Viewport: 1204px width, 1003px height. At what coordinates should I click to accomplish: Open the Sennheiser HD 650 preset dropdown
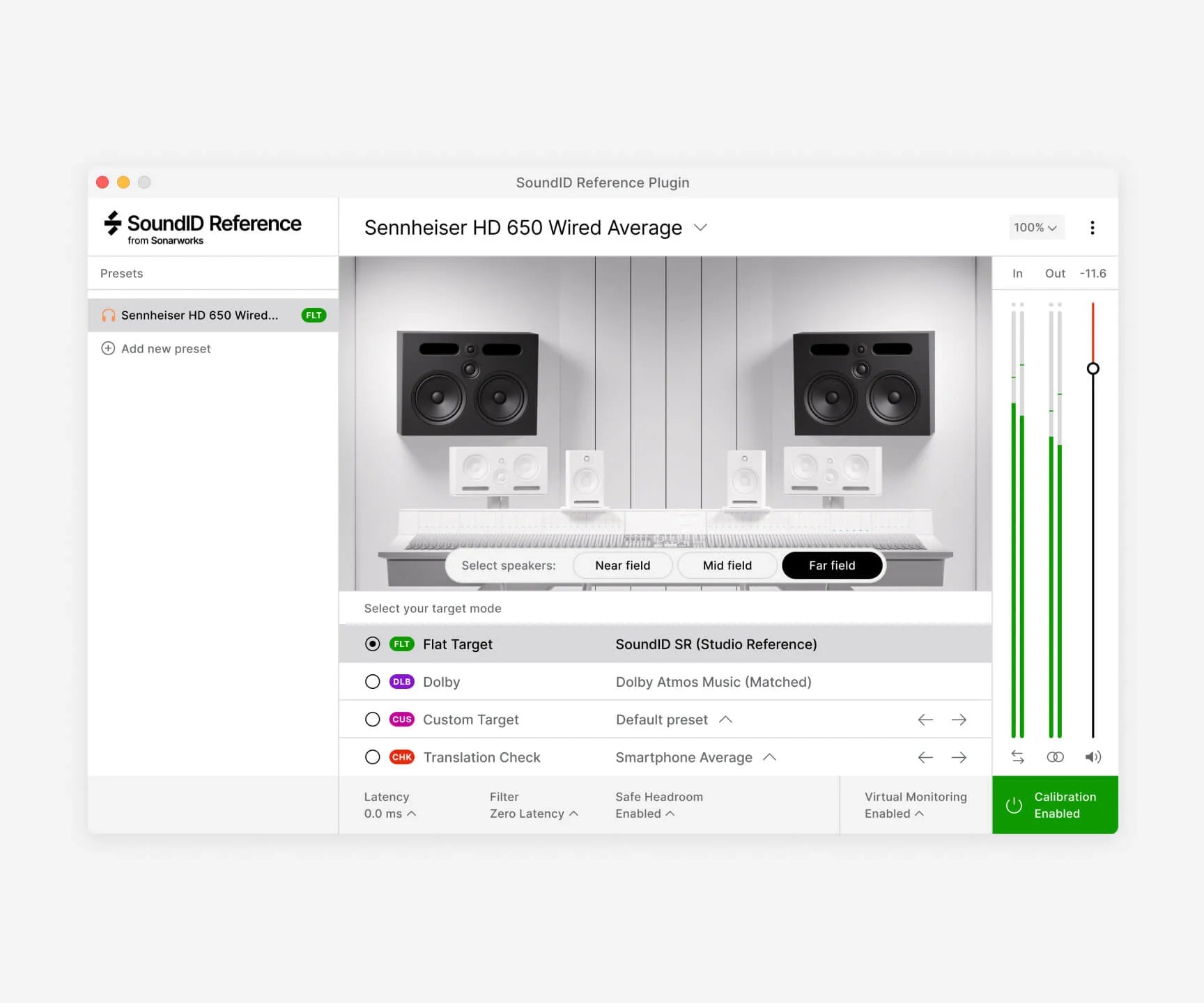click(700, 227)
